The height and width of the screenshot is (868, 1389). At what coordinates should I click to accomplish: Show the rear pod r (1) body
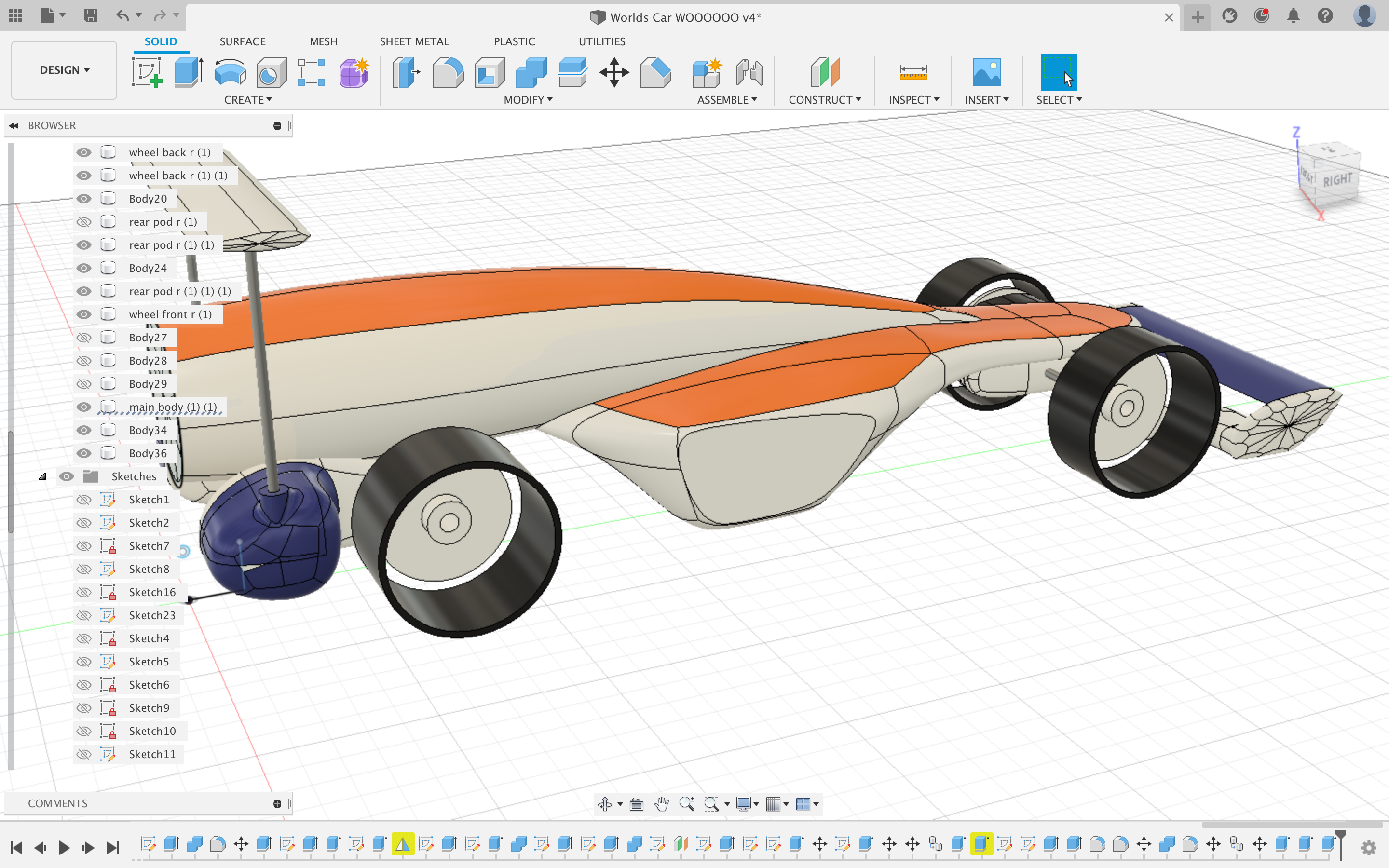[84, 222]
